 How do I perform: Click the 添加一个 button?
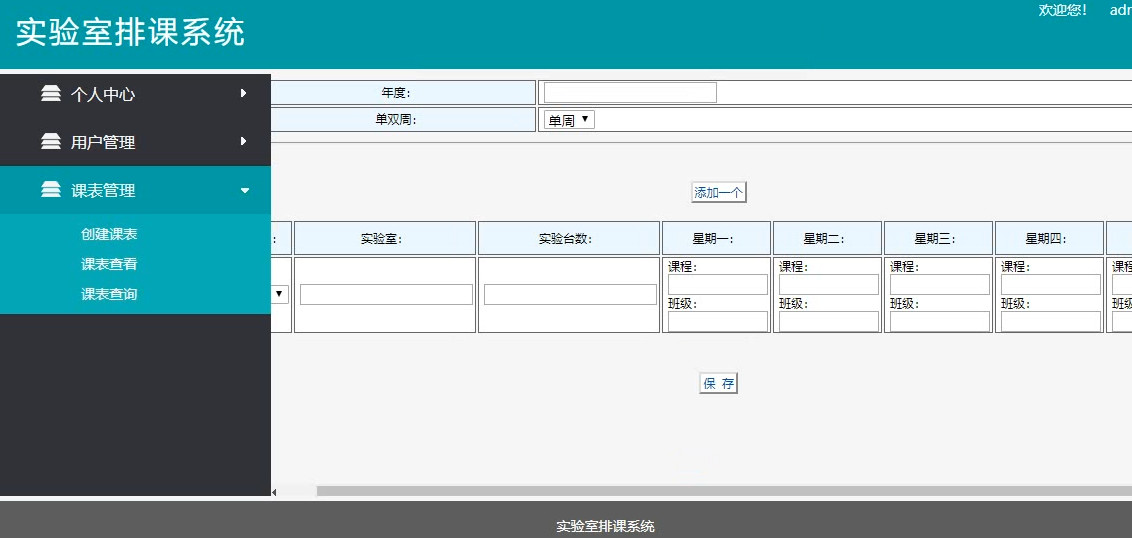point(718,193)
